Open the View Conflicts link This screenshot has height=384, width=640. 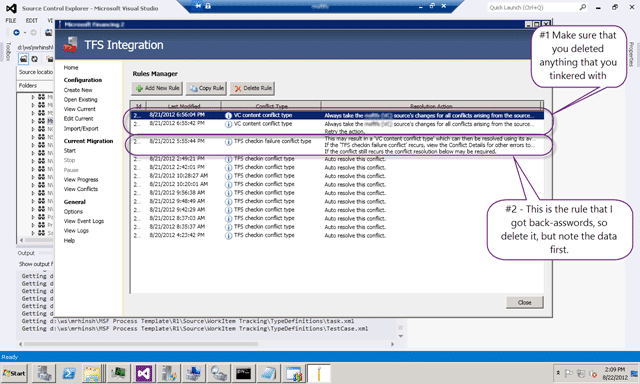[x=81, y=189]
